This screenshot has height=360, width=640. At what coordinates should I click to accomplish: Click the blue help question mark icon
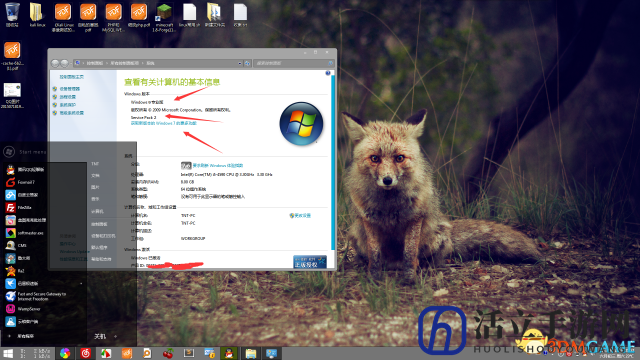[x=328, y=73]
